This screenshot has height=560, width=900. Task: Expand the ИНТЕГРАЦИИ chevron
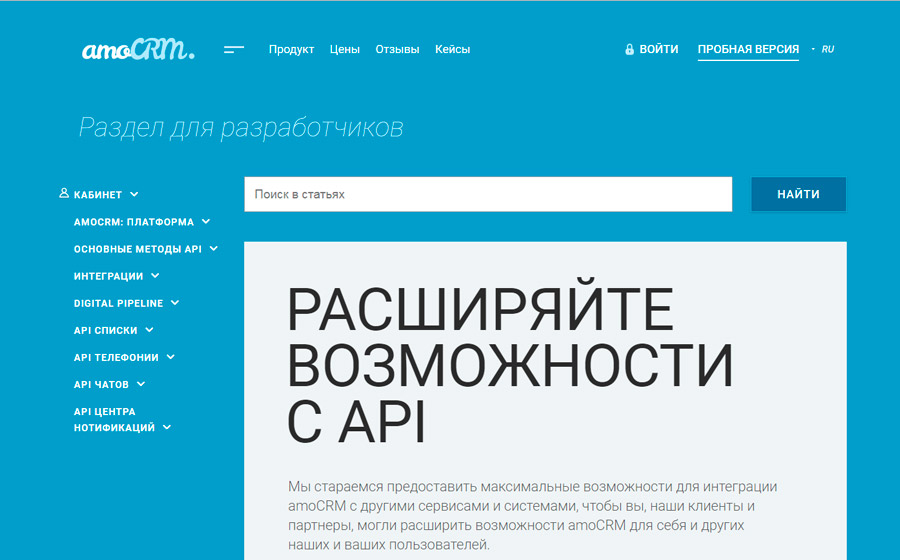coord(155,275)
